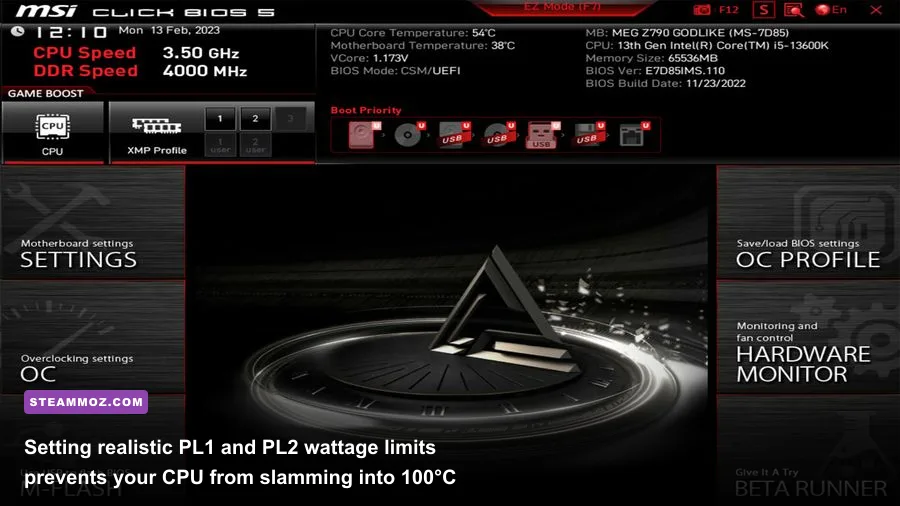Select XMP user profile 2
The width and height of the screenshot is (900, 506).
(x=255, y=145)
